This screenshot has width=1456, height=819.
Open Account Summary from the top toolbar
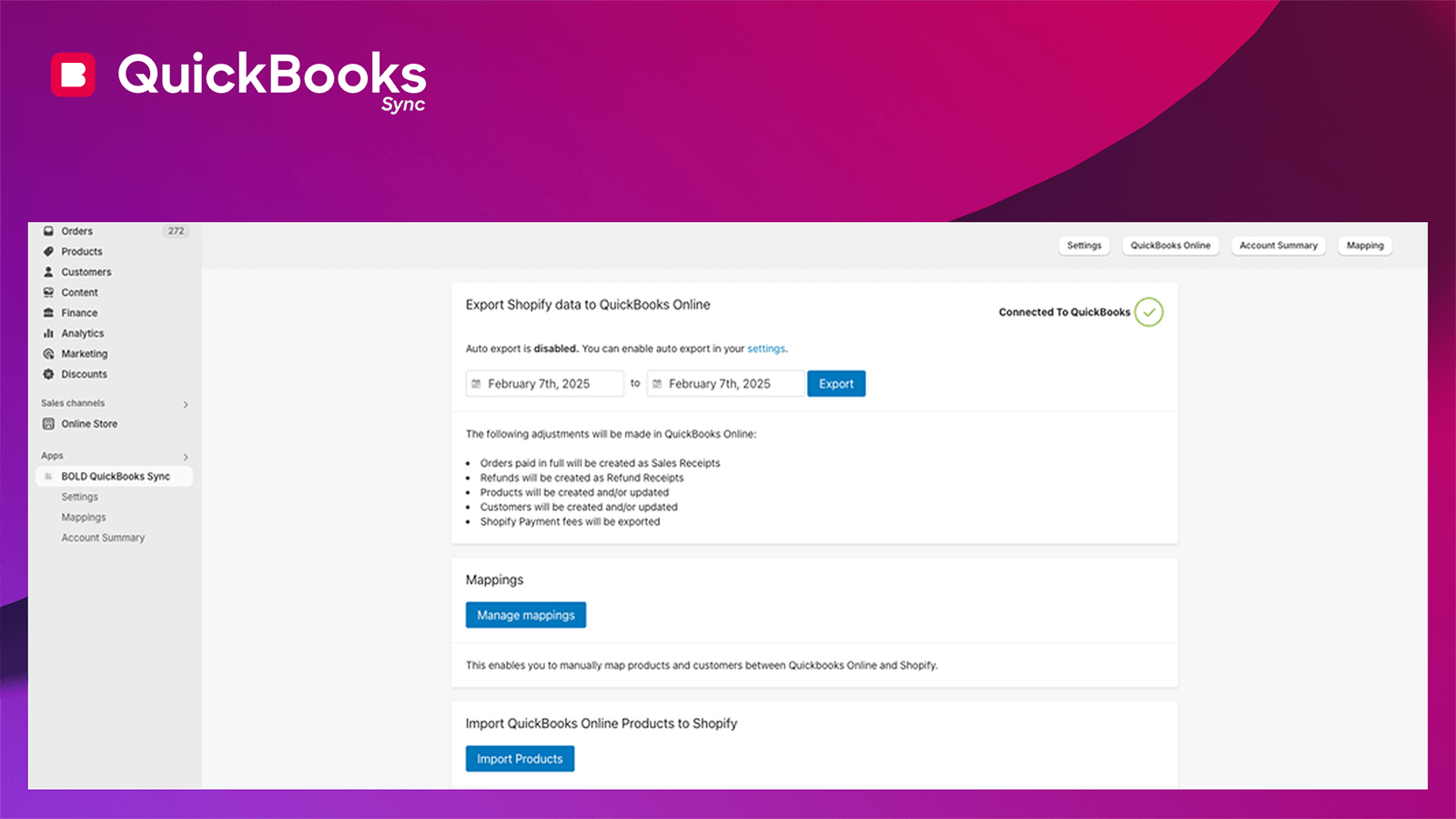coord(1278,245)
